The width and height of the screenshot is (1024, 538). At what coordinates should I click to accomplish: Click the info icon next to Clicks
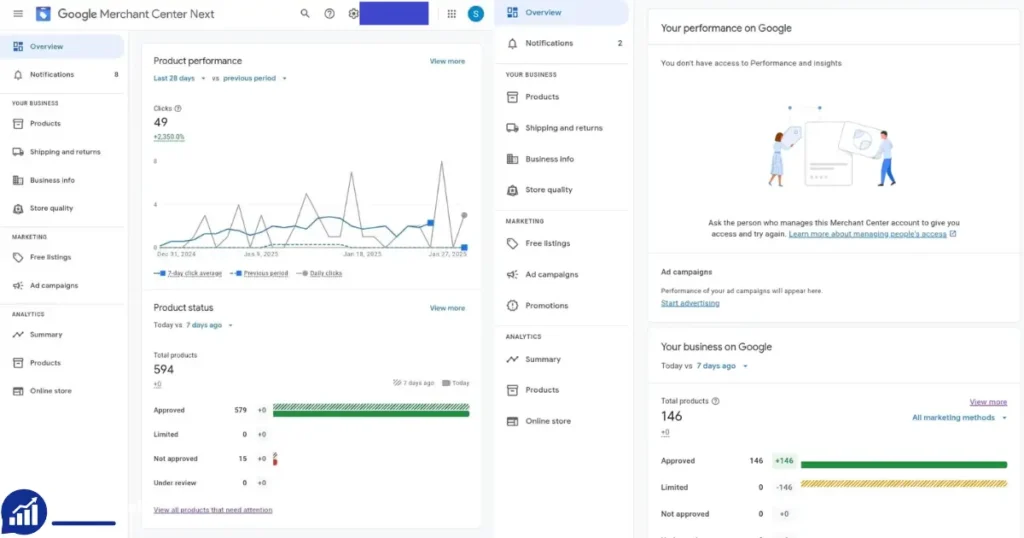click(x=178, y=108)
